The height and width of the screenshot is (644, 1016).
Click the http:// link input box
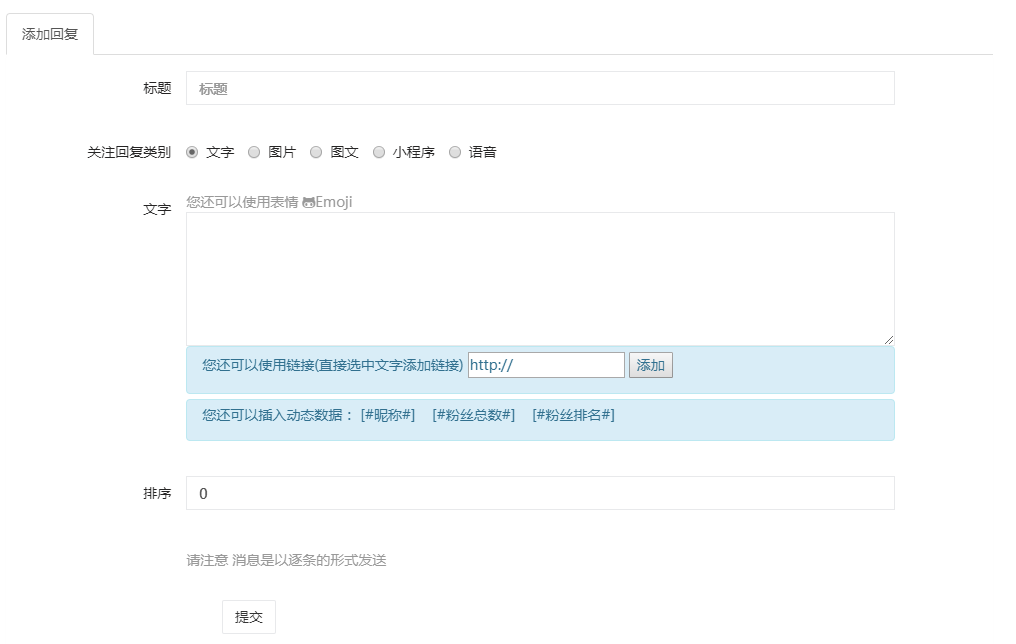point(546,365)
